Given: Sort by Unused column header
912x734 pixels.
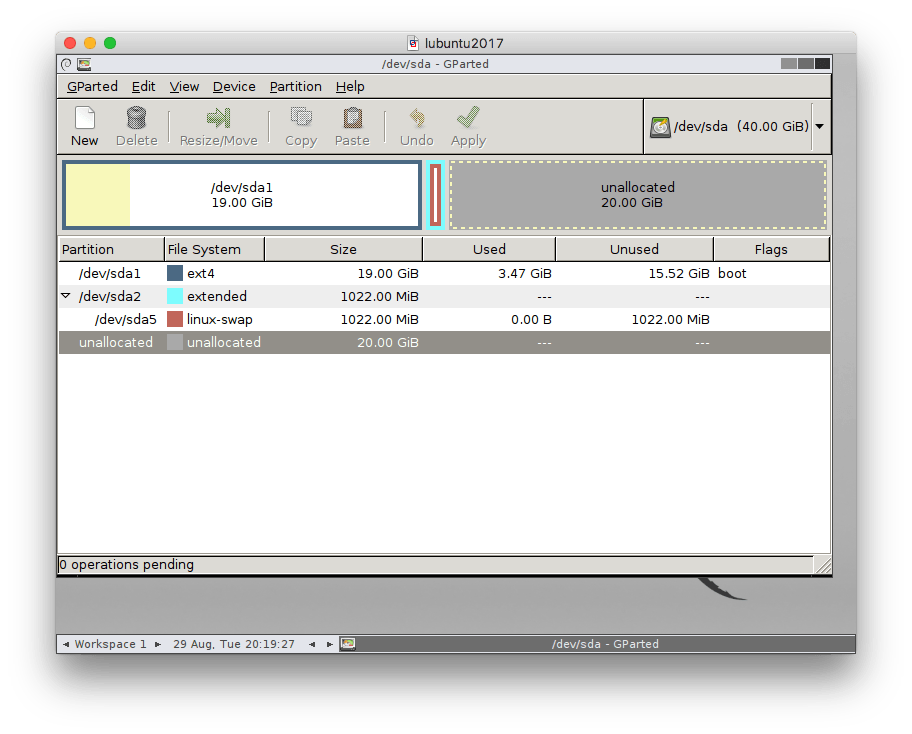Looking at the screenshot, I should tap(635, 250).
